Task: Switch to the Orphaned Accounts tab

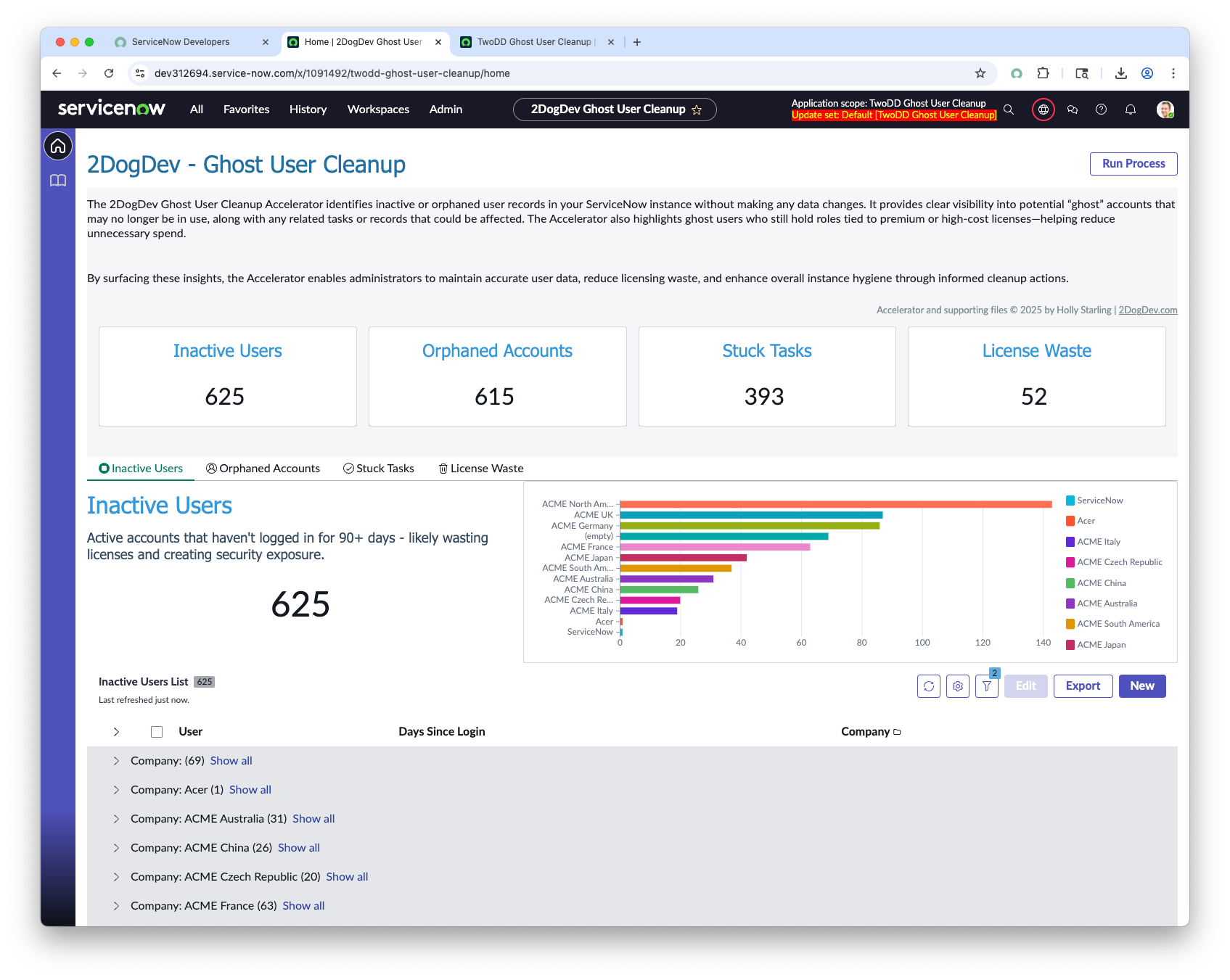Action: [263, 469]
